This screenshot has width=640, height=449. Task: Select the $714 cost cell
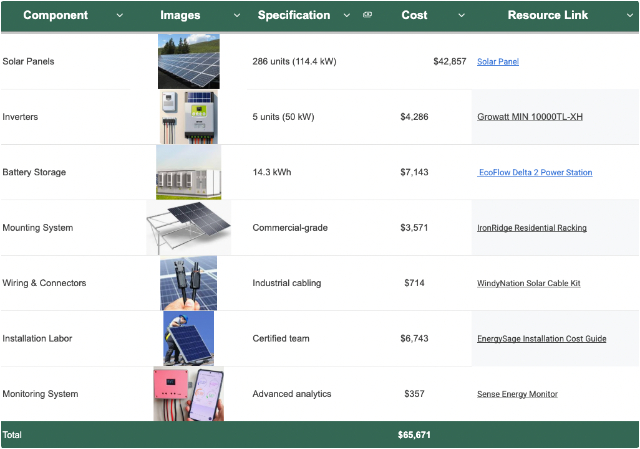coord(415,283)
